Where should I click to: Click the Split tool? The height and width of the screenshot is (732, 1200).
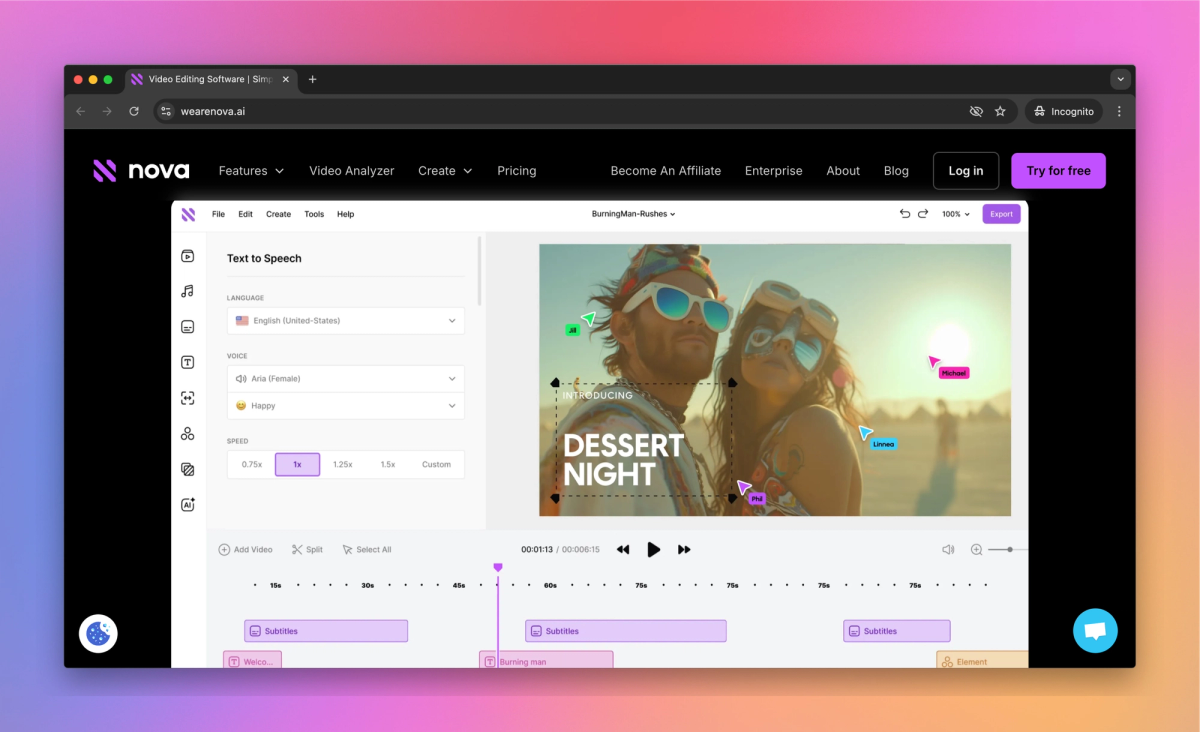pyautogui.click(x=307, y=550)
